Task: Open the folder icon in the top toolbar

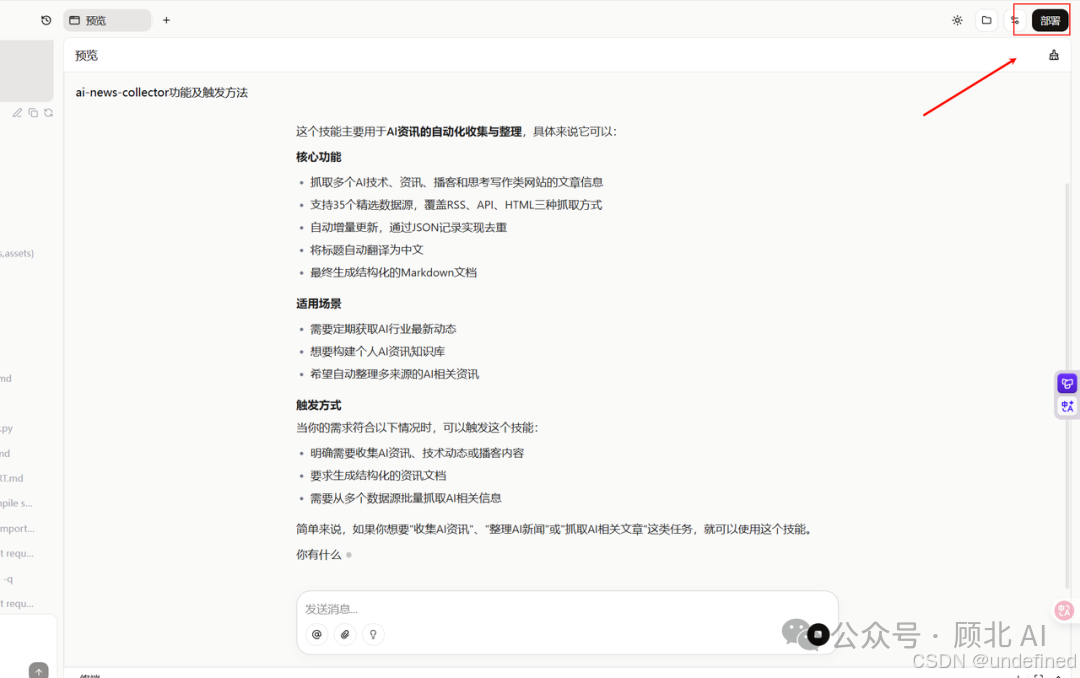Action: pos(985,19)
